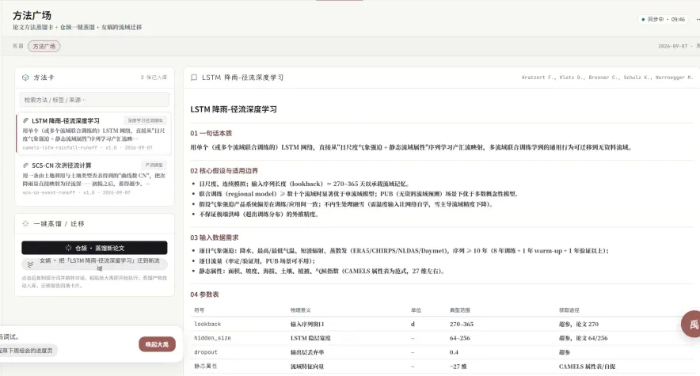This screenshot has width=700, height=376.
Task: Click the hidden_size parameter cell
Action: [x=212, y=338]
